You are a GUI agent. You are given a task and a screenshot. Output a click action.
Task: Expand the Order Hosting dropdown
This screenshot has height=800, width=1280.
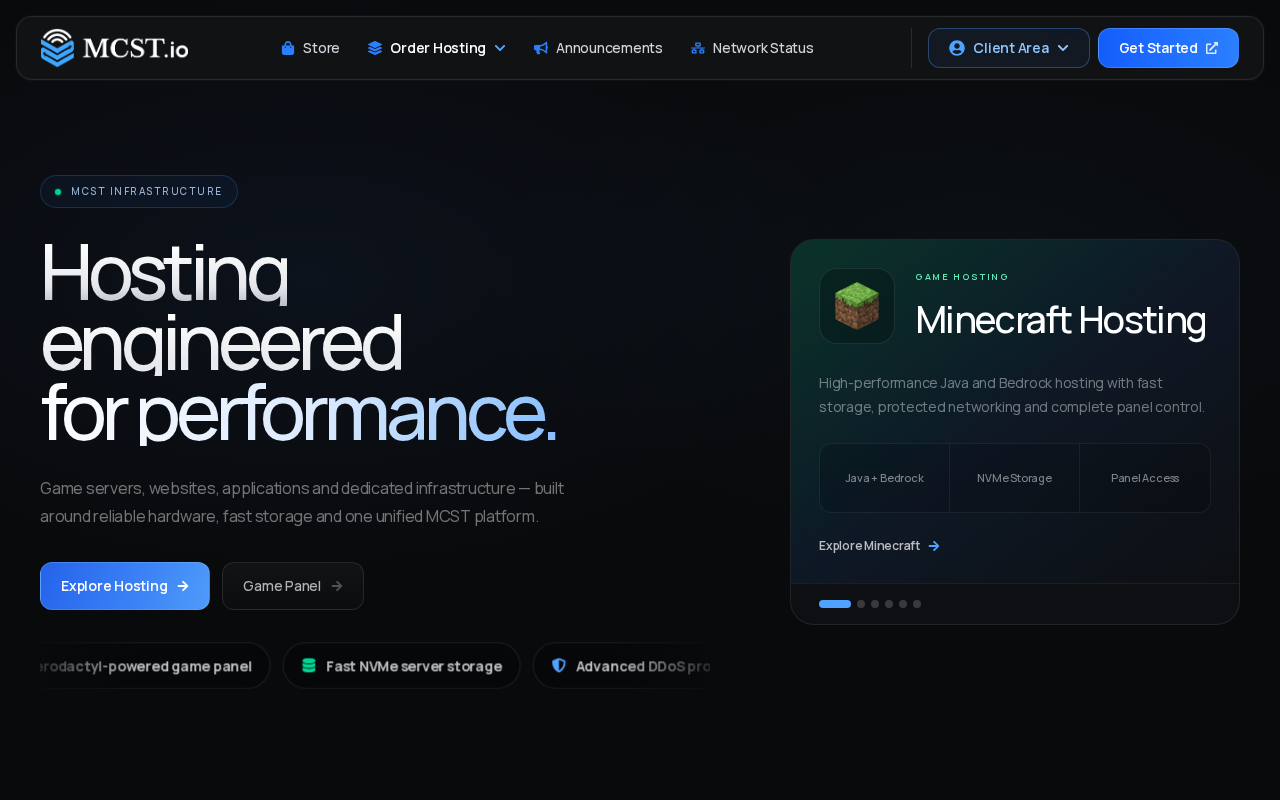click(437, 48)
